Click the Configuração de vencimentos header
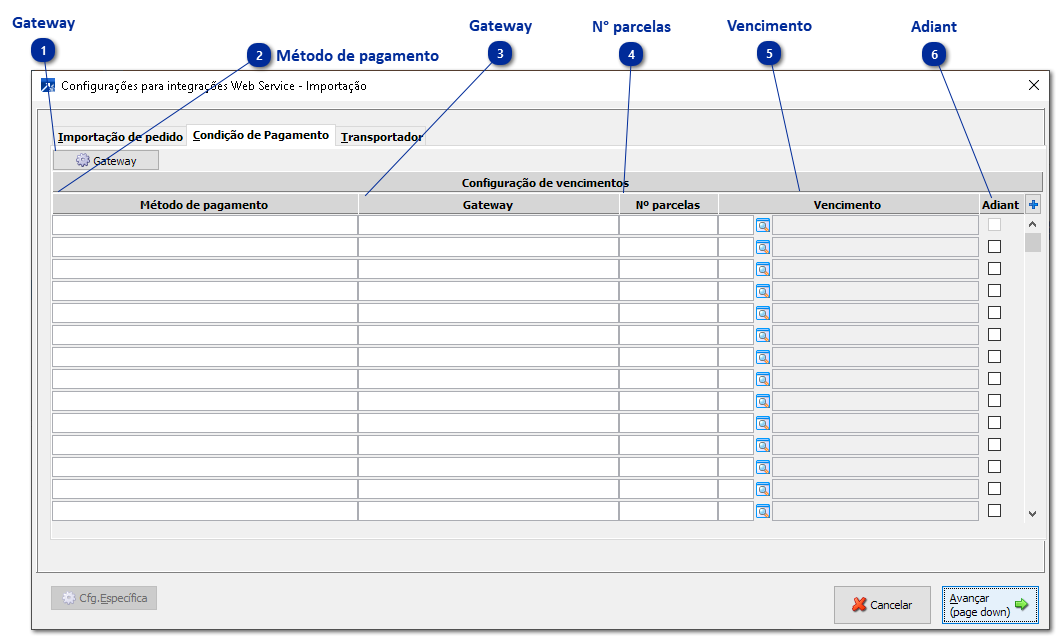 (x=547, y=182)
